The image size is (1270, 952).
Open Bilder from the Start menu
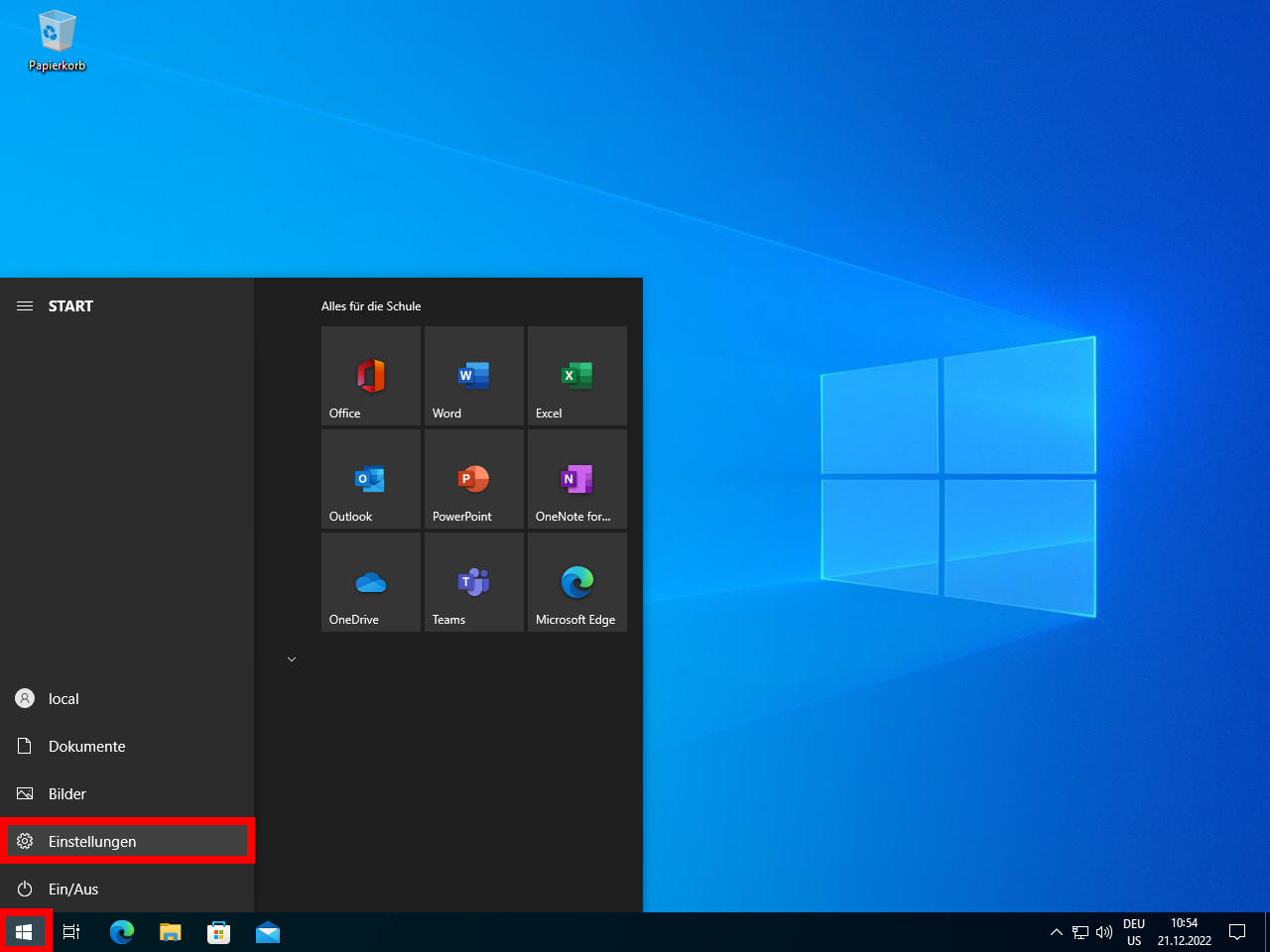pyautogui.click(x=127, y=794)
